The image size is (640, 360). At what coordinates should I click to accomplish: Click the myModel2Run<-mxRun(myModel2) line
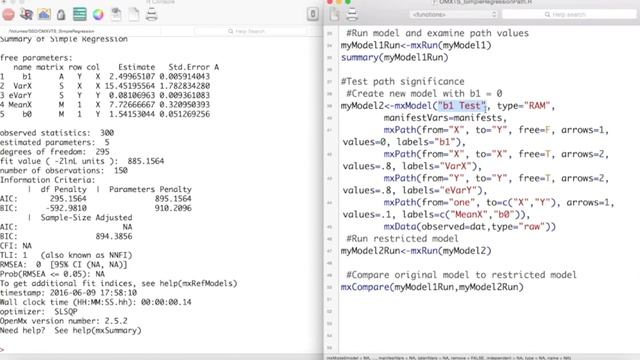(416, 251)
